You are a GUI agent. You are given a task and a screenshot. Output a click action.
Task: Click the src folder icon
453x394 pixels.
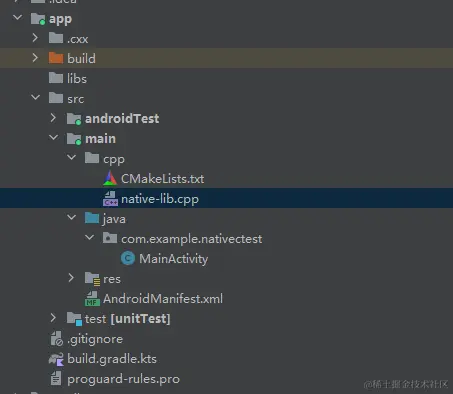56,98
